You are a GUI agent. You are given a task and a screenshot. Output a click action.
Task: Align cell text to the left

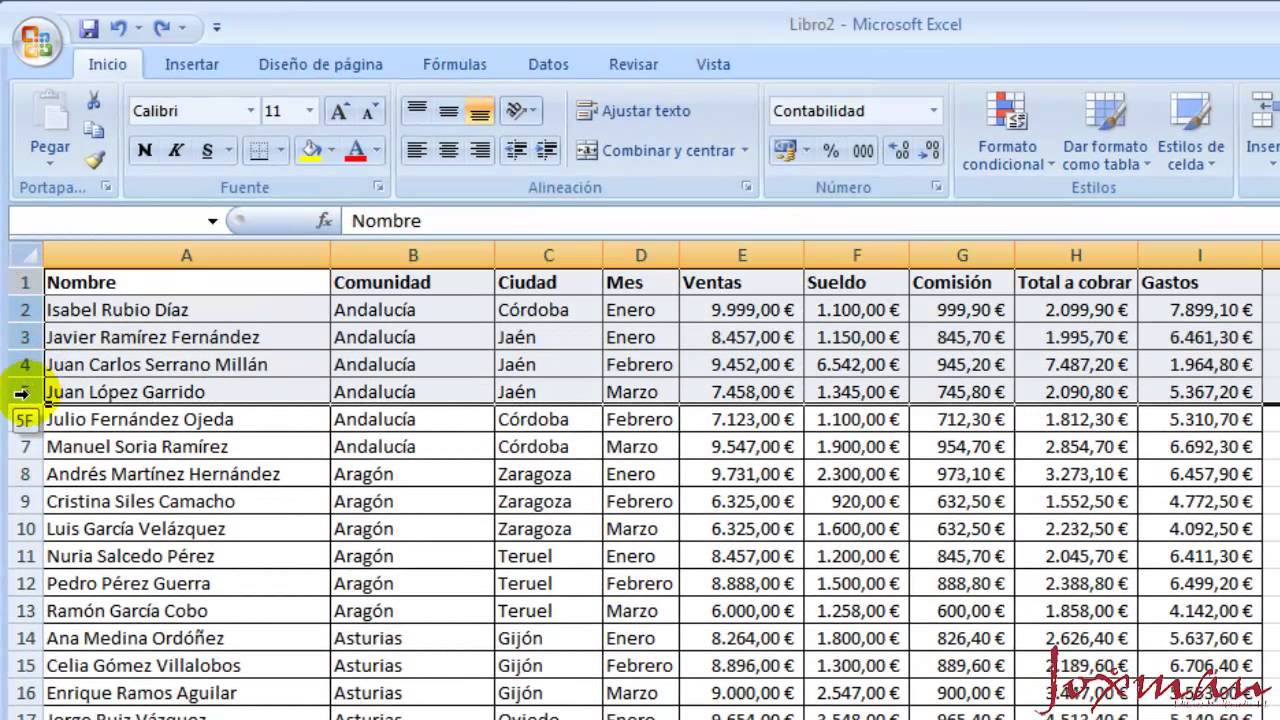pos(417,151)
